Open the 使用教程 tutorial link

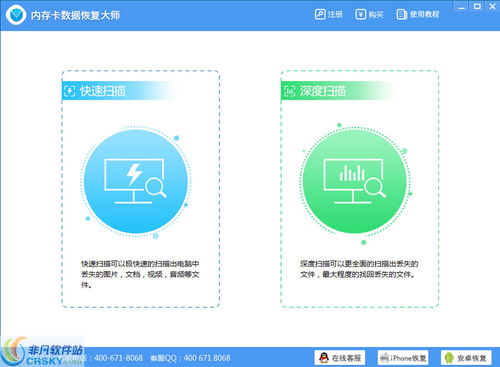point(418,14)
